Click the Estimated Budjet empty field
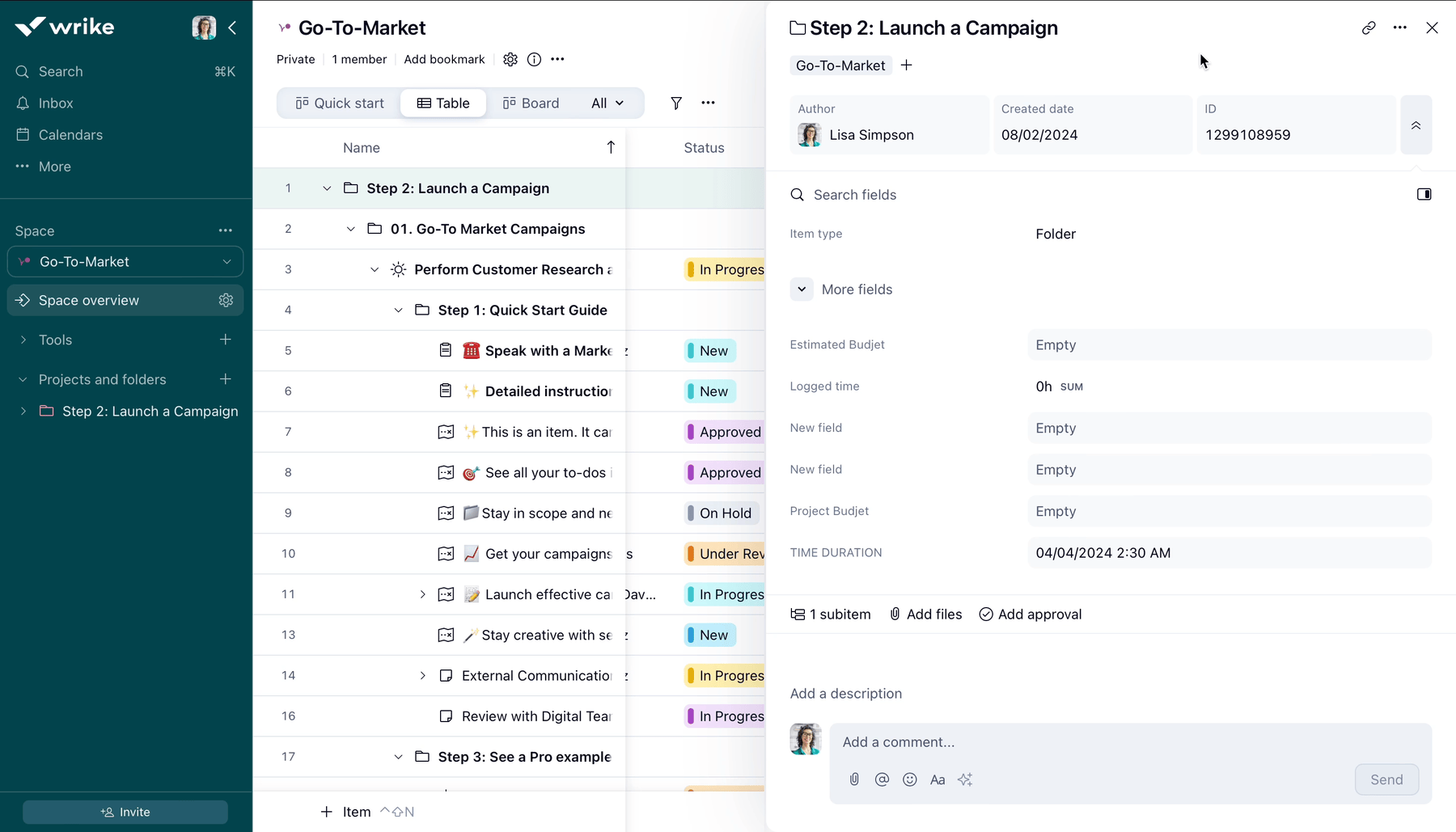The width and height of the screenshot is (1456, 832). (1230, 345)
